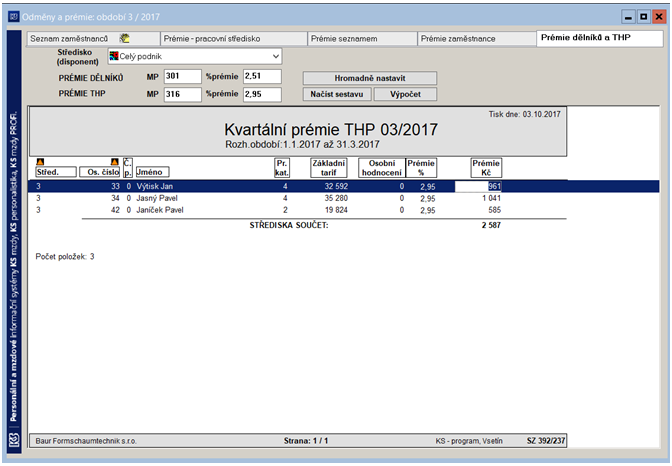Image resolution: width=672 pixels, height=466 pixels.
Task: Select the Prémie zaměstnance tab
Action: (x=477, y=39)
